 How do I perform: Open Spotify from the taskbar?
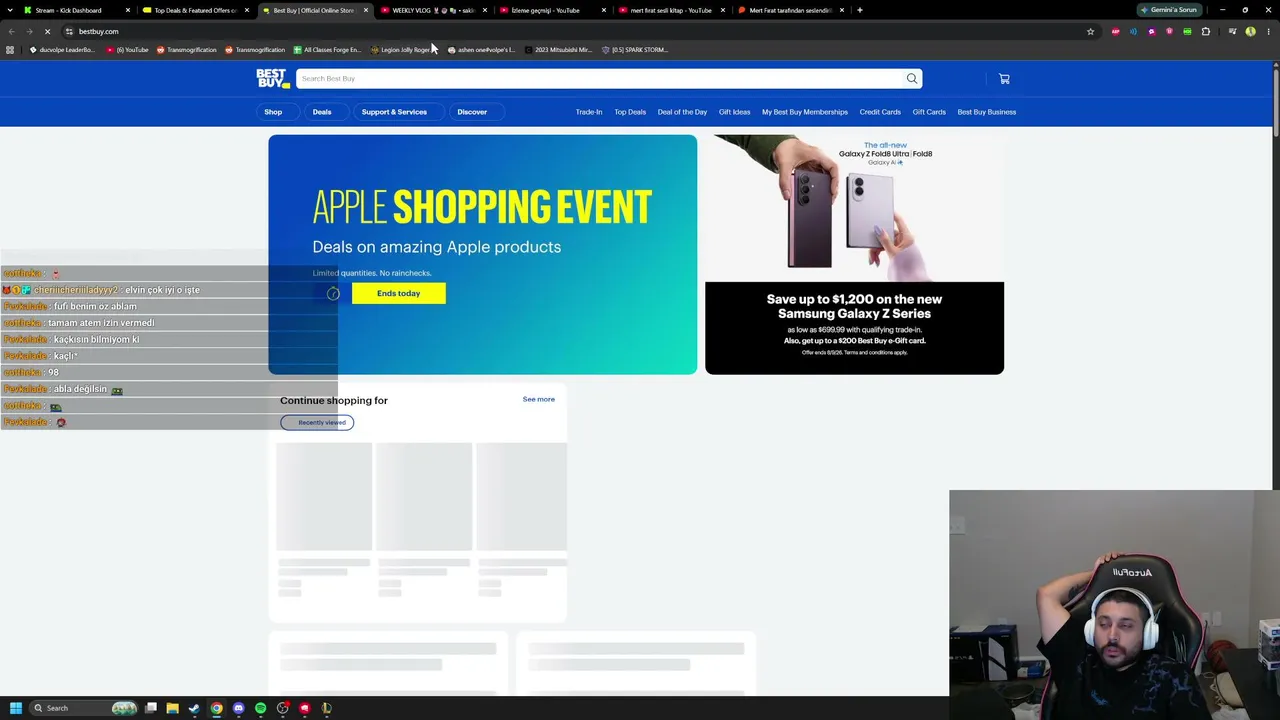pos(261,708)
